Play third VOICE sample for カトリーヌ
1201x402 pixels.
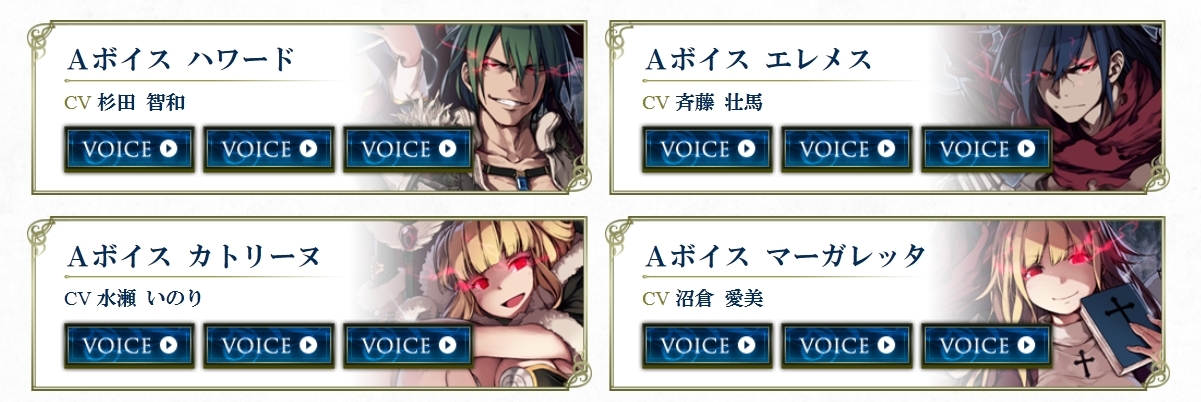coord(408,345)
